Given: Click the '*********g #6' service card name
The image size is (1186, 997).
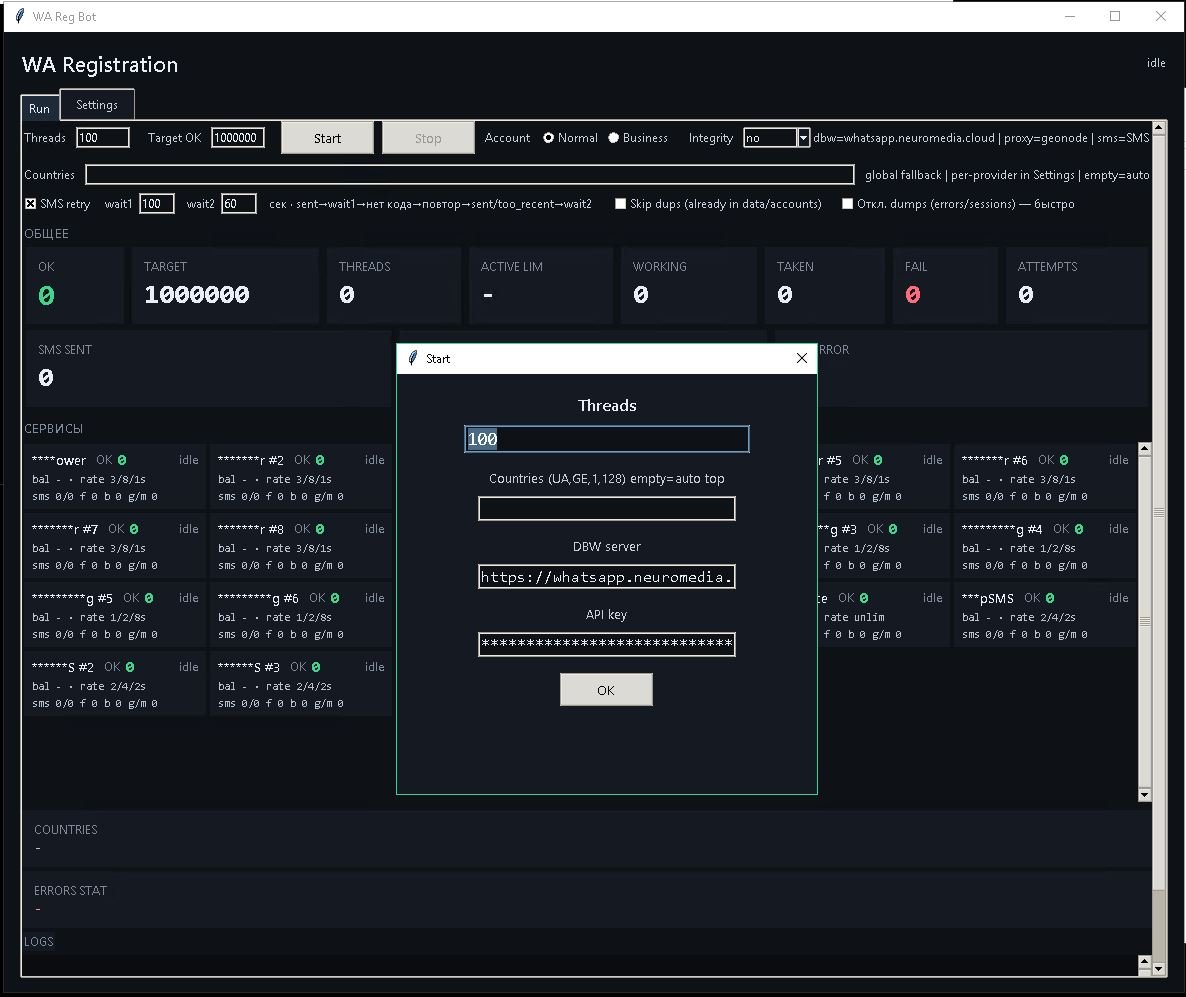Looking at the screenshot, I should 258,598.
